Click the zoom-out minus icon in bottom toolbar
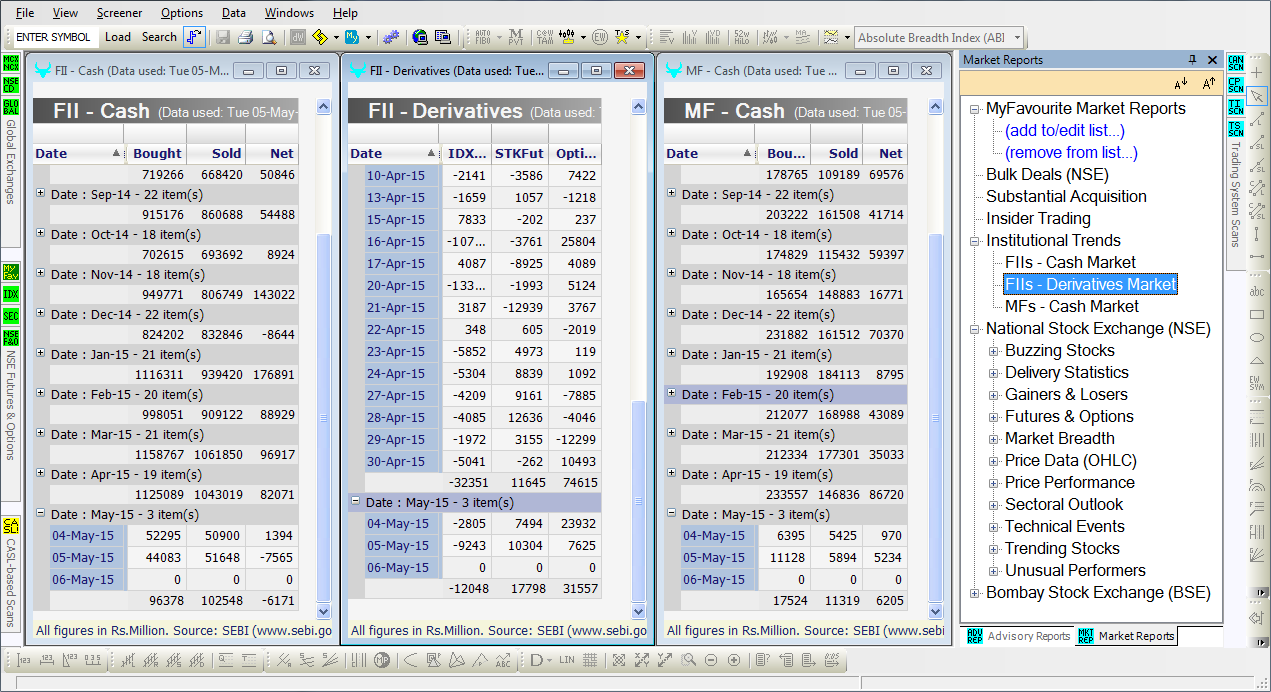 point(711,660)
